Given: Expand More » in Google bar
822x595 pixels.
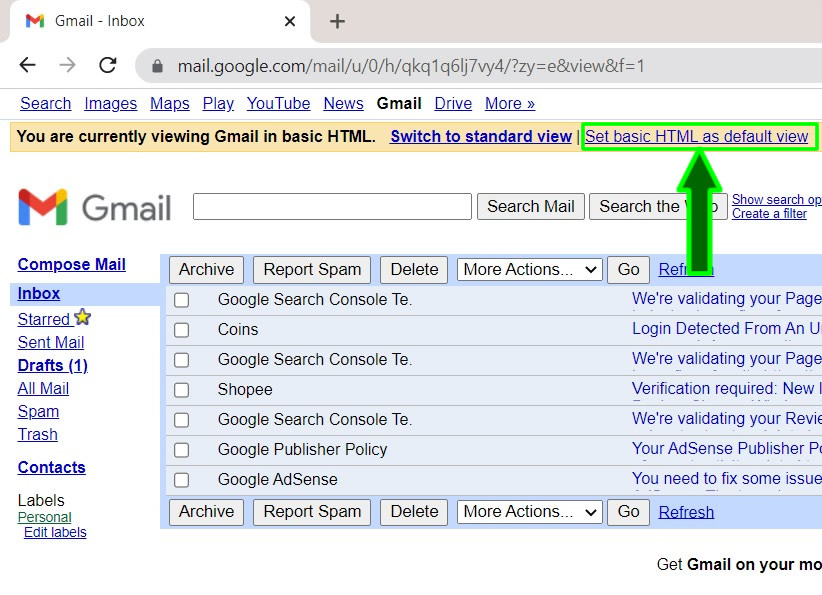Looking at the screenshot, I should [510, 104].
